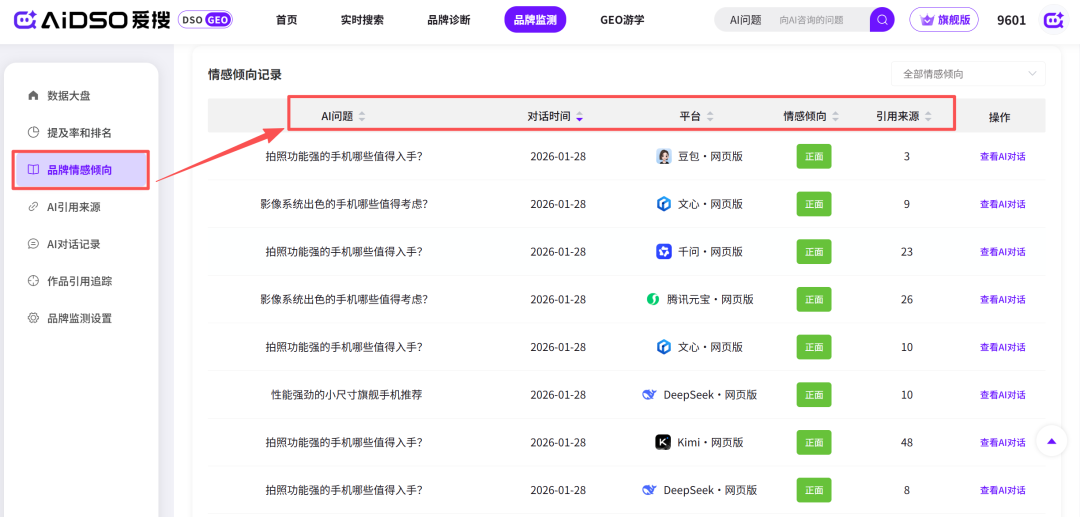Screen dimensions: 1080x517
Task: Click the AiDSO logo icon
Action: [26, 20]
